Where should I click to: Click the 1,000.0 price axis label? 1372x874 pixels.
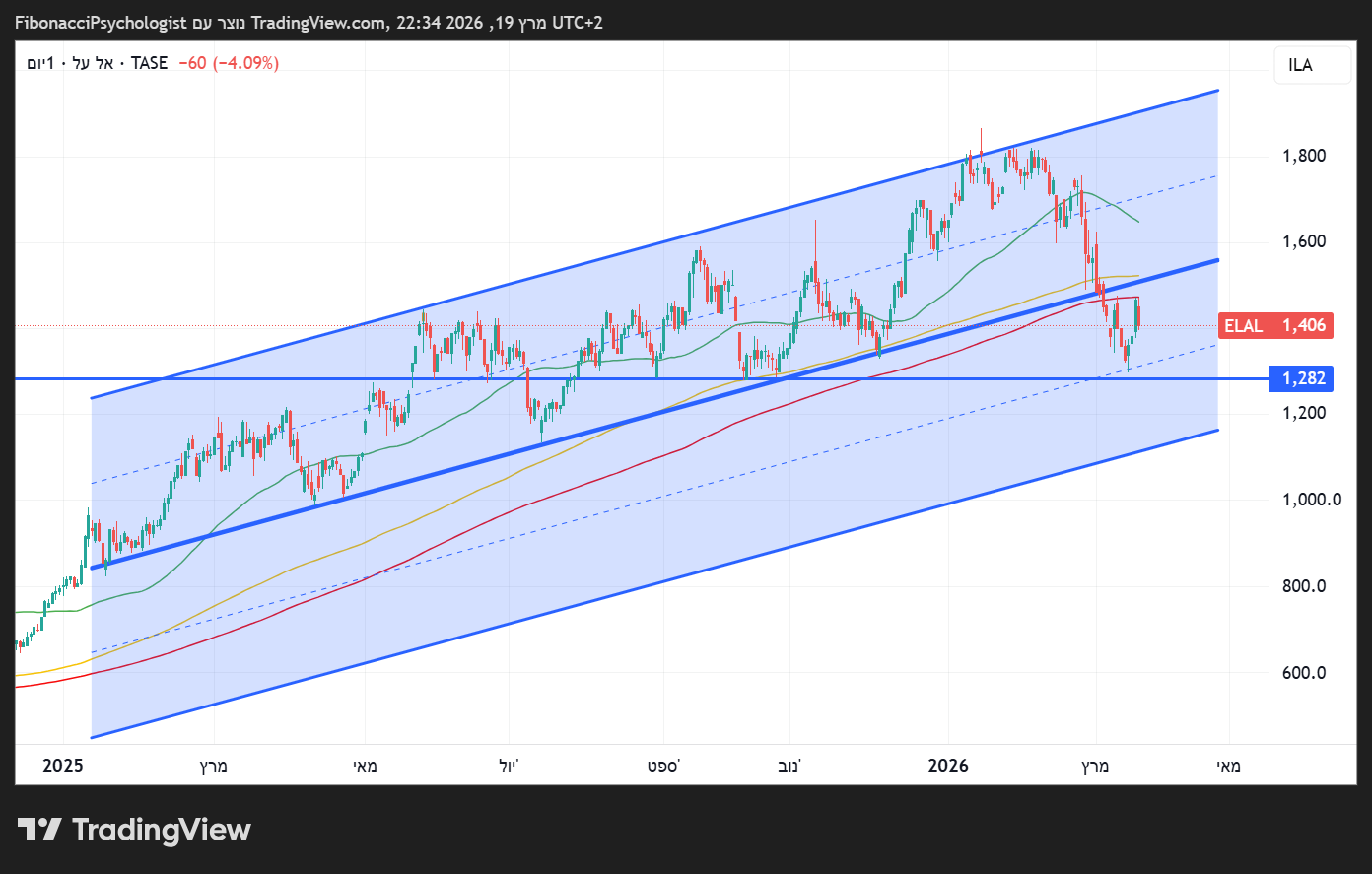(1312, 500)
